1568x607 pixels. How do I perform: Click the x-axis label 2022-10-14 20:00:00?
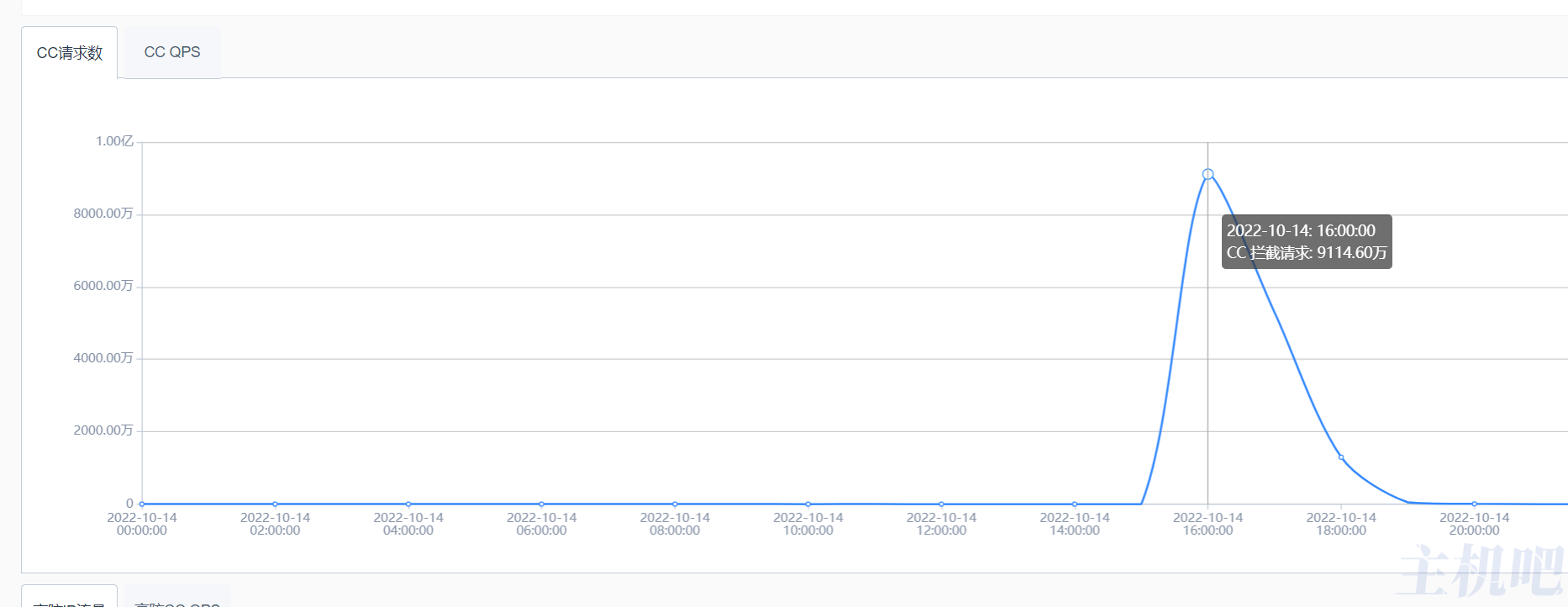point(1474,524)
